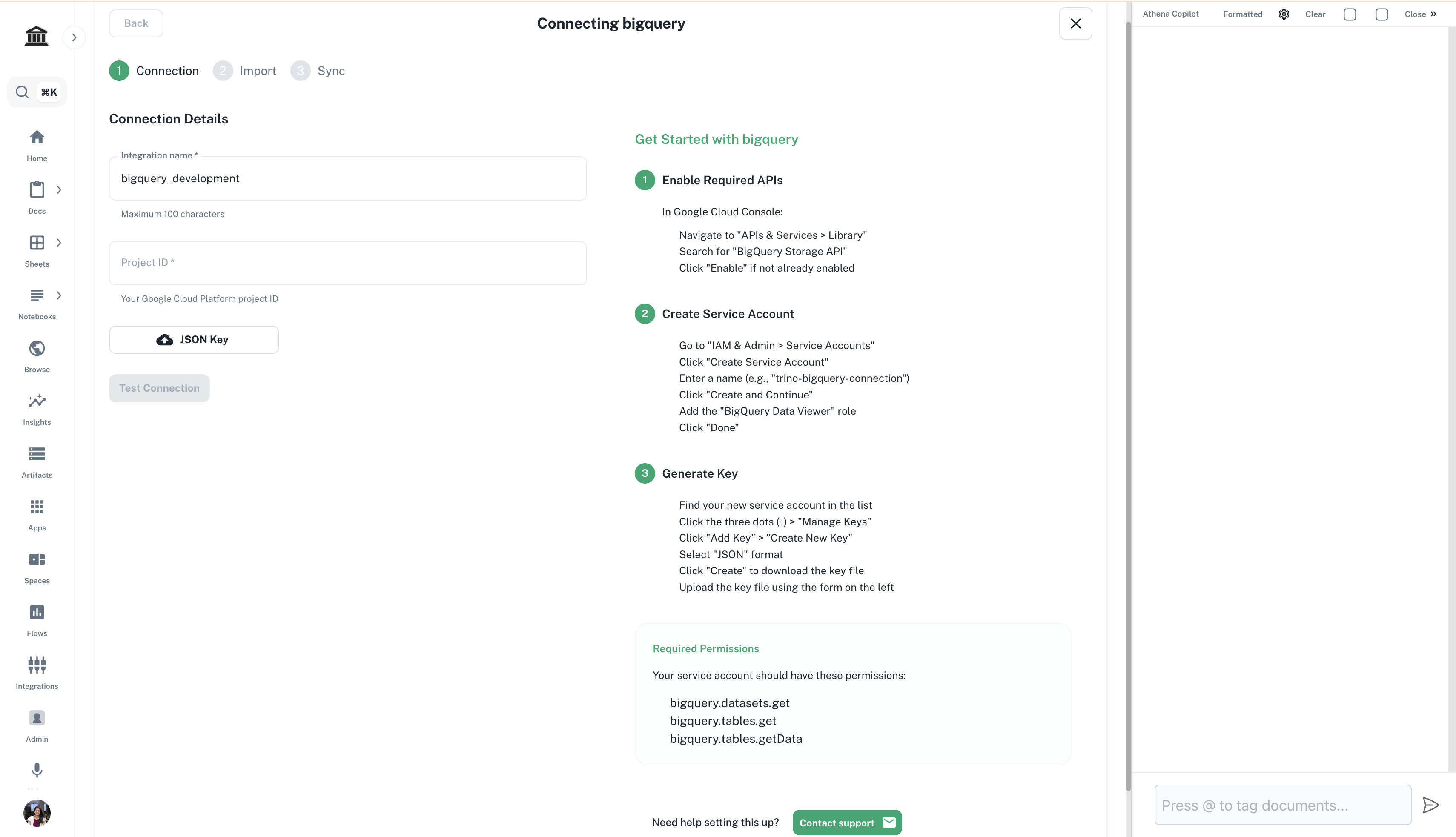Click the Project ID input field
The image size is (1456, 837).
tap(347, 263)
